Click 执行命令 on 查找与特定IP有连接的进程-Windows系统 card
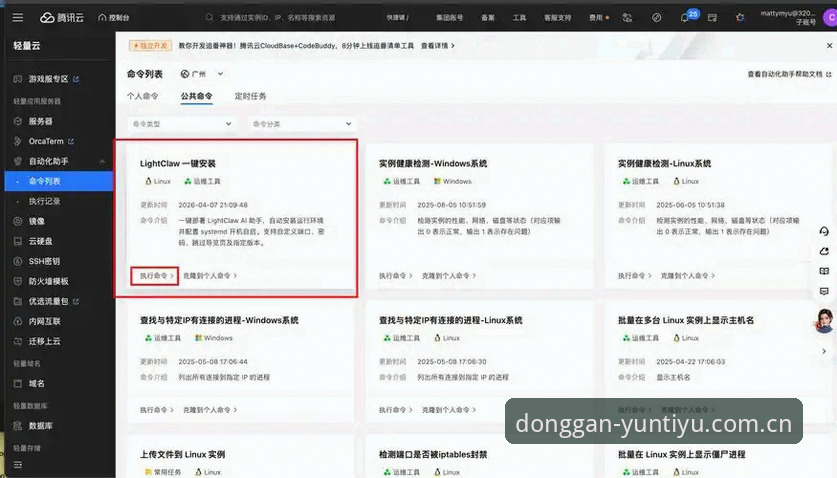Screen dimensions: 837x478 (156, 410)
